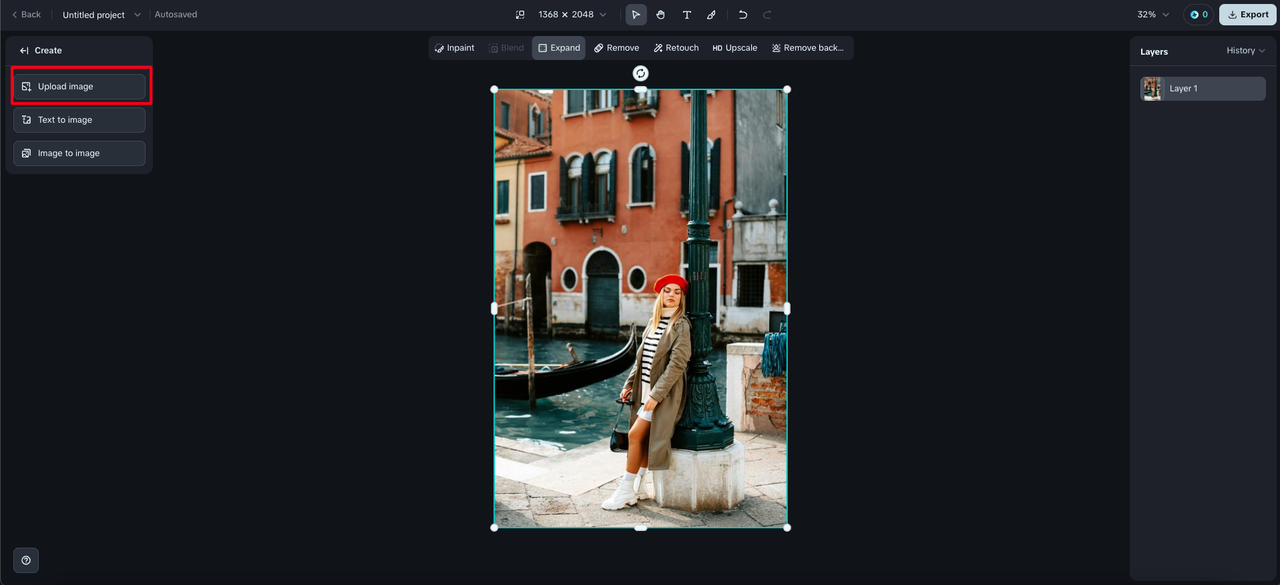Click the Redo arrow

pos(767,15)
